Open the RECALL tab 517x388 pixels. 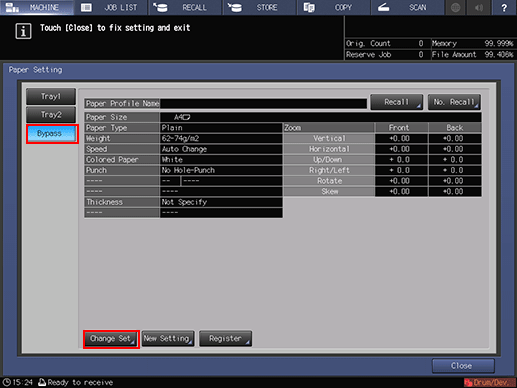pyautogui.click(x=185, y=7)
